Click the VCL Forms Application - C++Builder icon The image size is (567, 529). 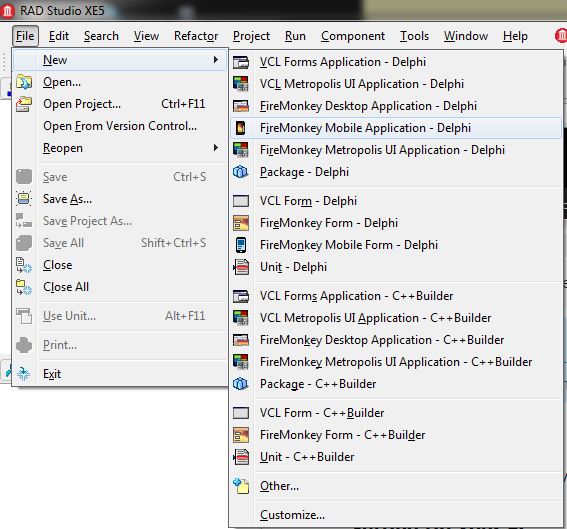pyautogui.click(x=241, y=296)
